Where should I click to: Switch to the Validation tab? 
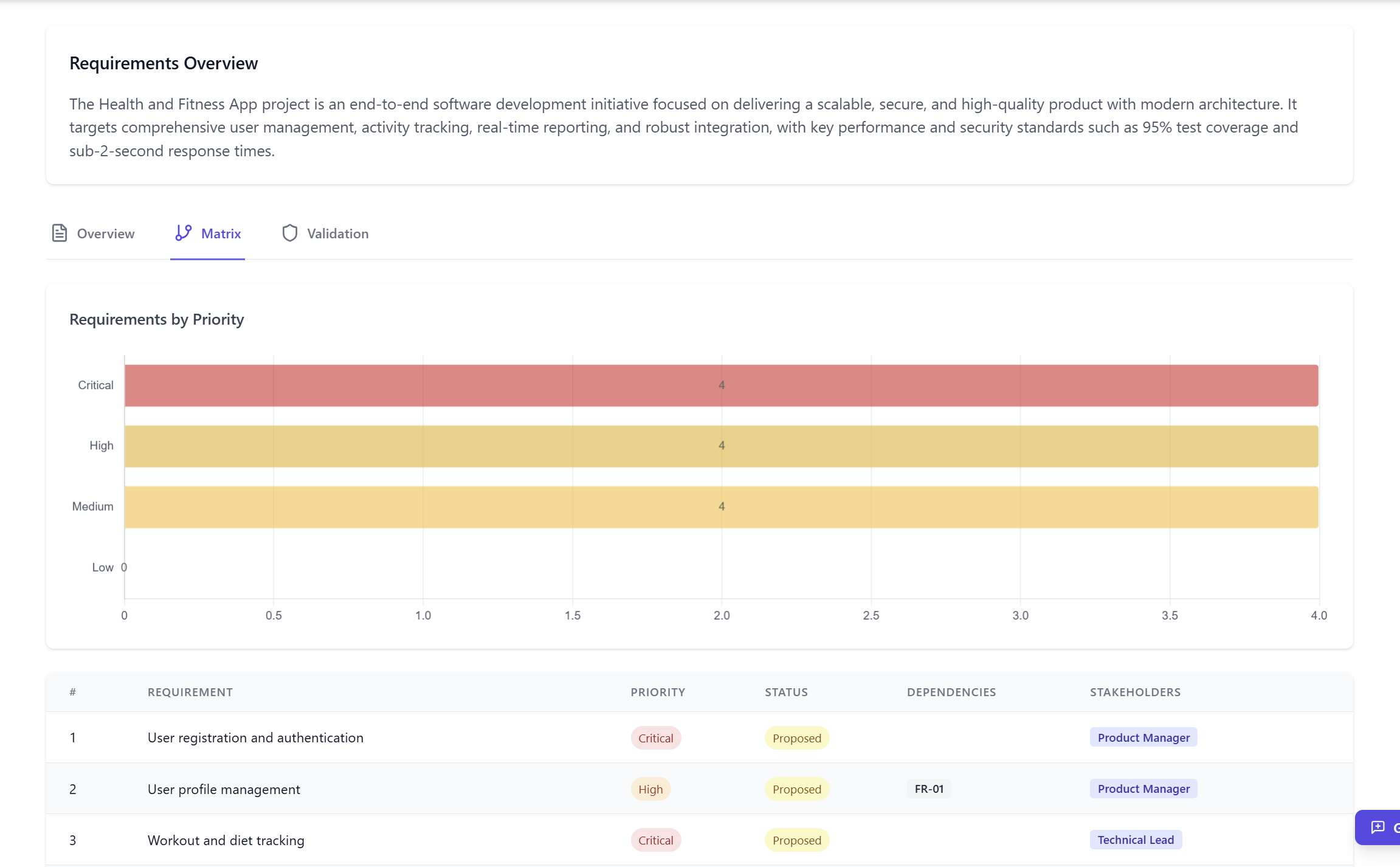[x=337, y=233]
